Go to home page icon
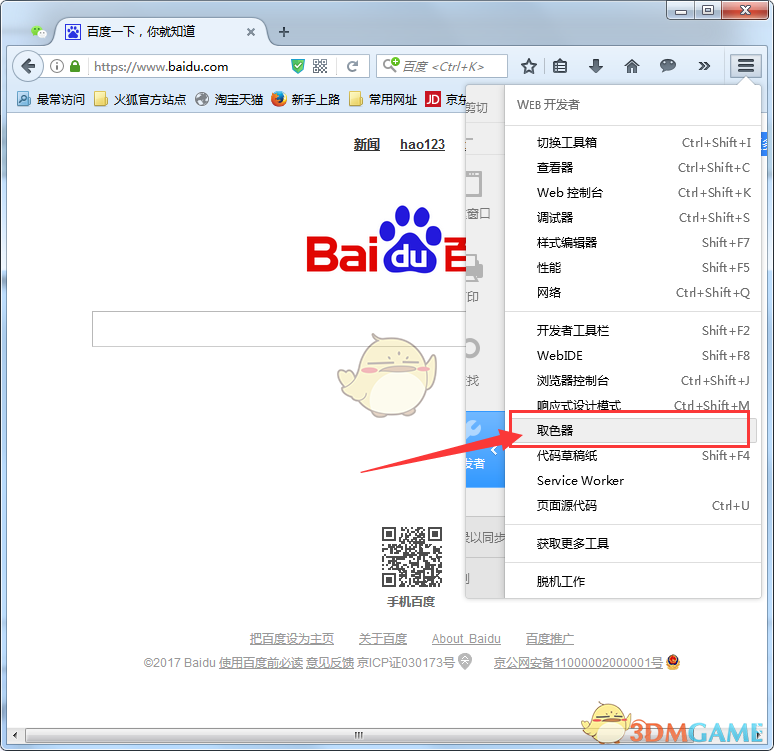The image size is (774, 751). (x=631, y=66)
